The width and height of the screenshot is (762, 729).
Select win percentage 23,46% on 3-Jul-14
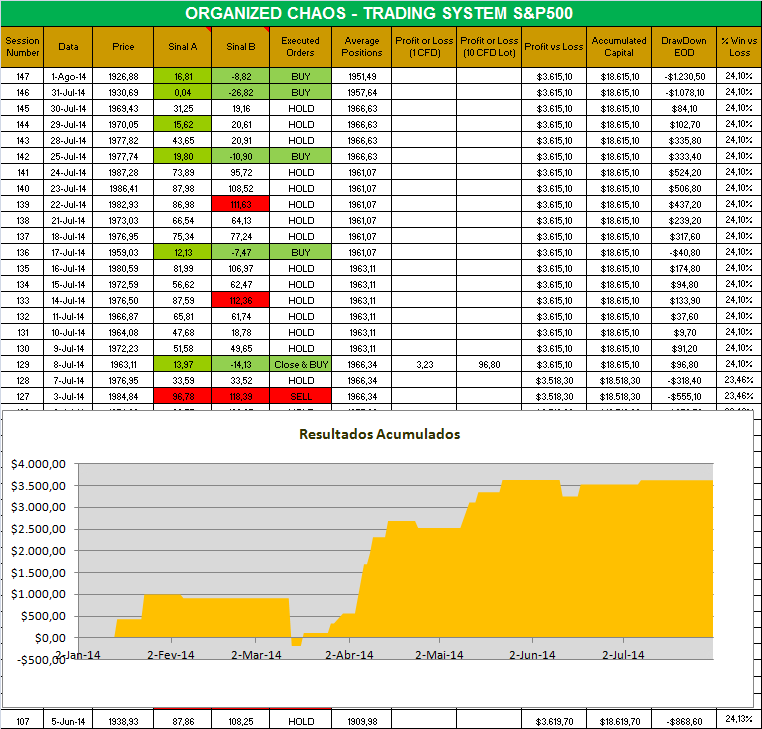(739, 396)
